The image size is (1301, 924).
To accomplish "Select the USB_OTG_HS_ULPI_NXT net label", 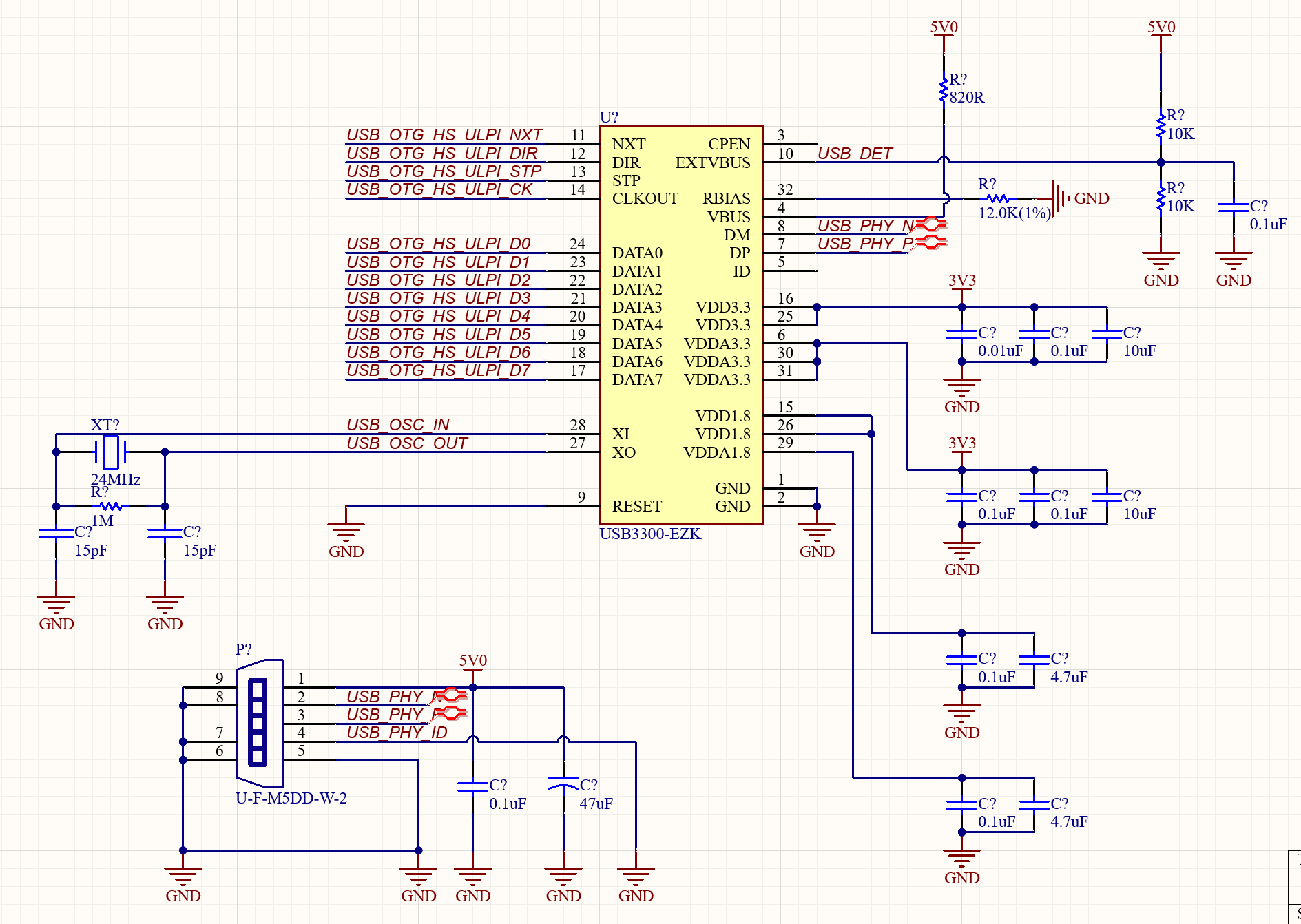I will pos(445,134).
